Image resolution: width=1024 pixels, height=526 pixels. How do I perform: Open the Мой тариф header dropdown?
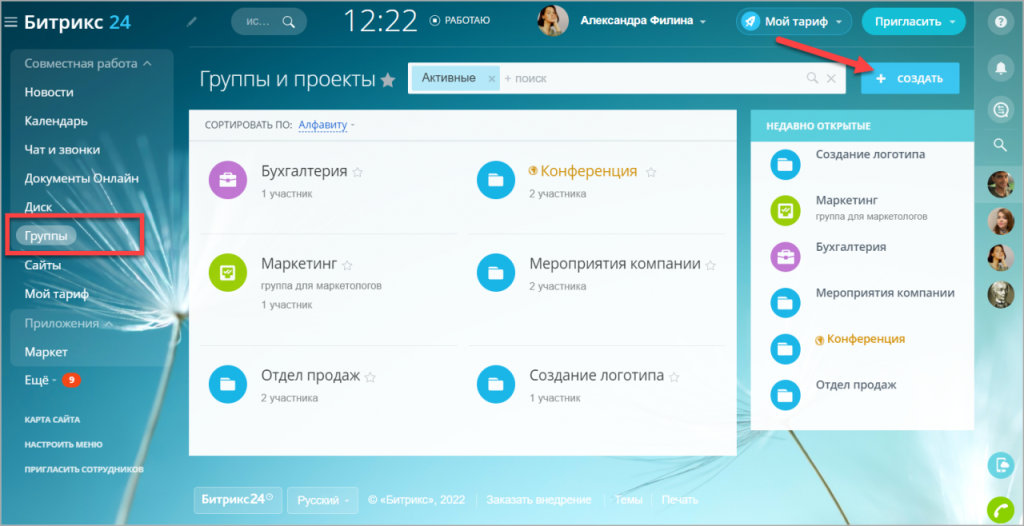click(x=794, y=22)
